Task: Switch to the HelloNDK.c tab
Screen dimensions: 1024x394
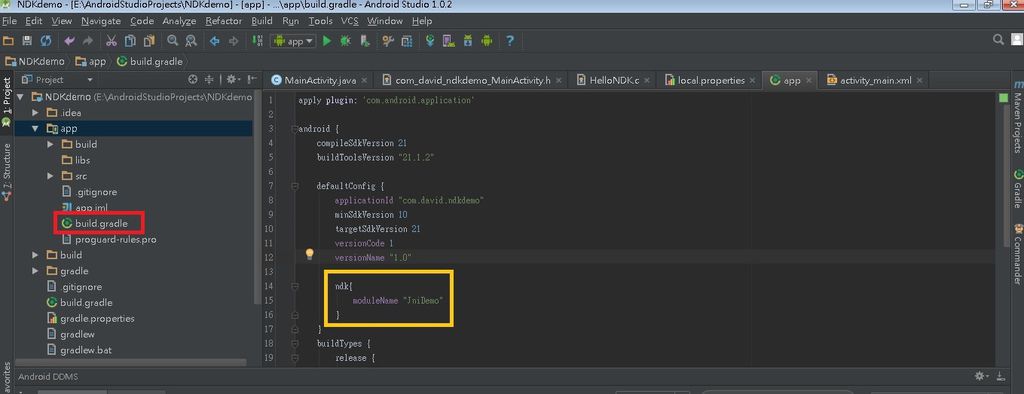Action: 613,80
